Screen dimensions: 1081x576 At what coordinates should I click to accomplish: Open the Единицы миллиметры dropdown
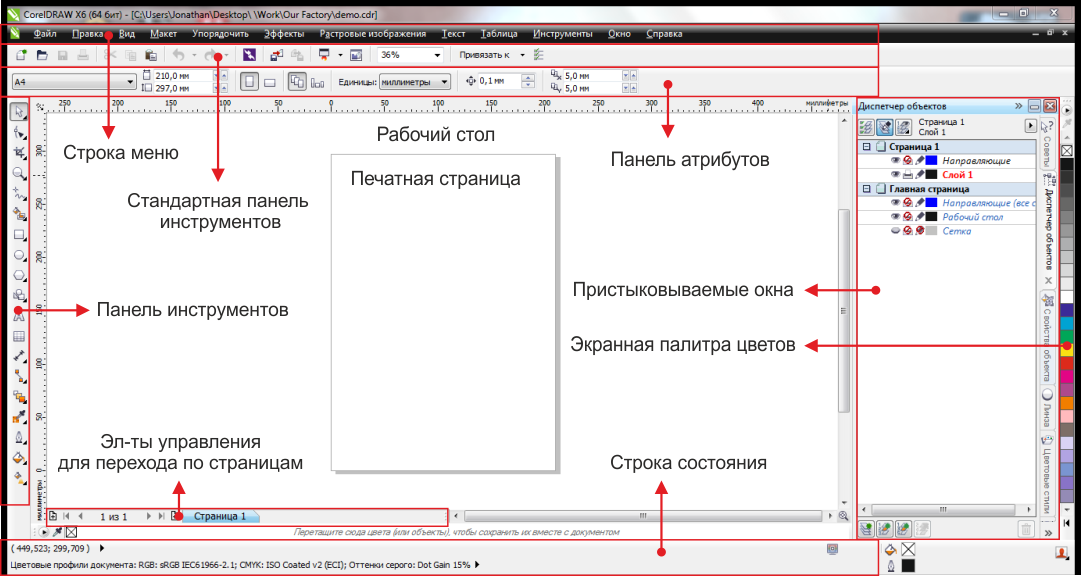tap(445, 82)
